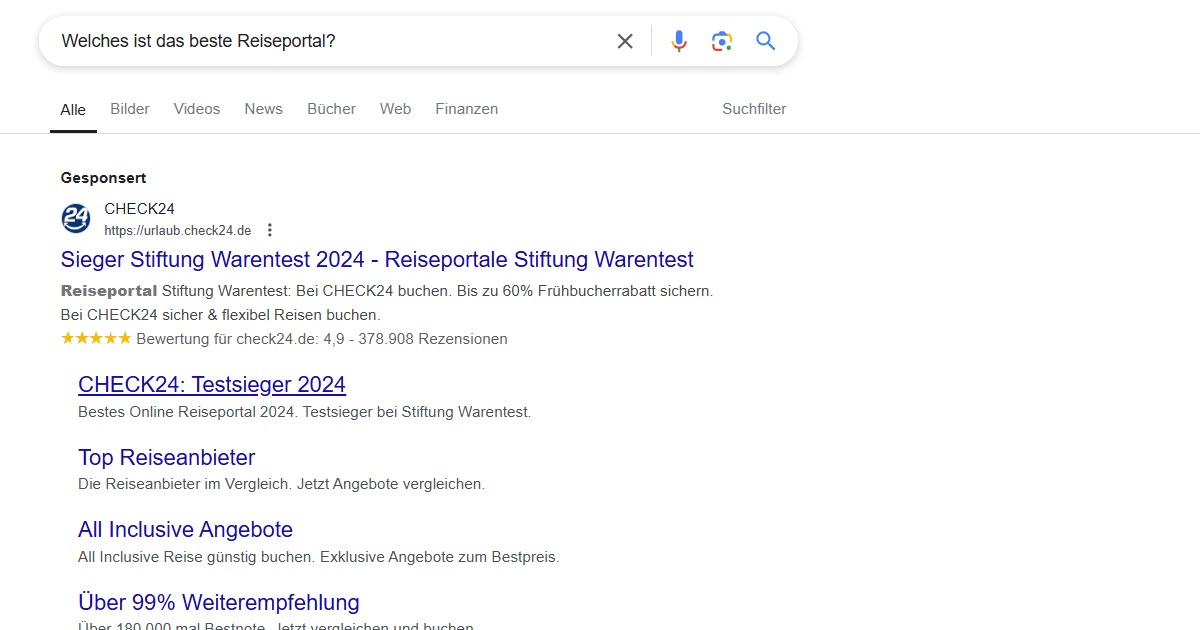Screen dimensions: 1200x630
Task: Click the Bestes Online Reiseportal 2024 description
Action: pos(305,412)
